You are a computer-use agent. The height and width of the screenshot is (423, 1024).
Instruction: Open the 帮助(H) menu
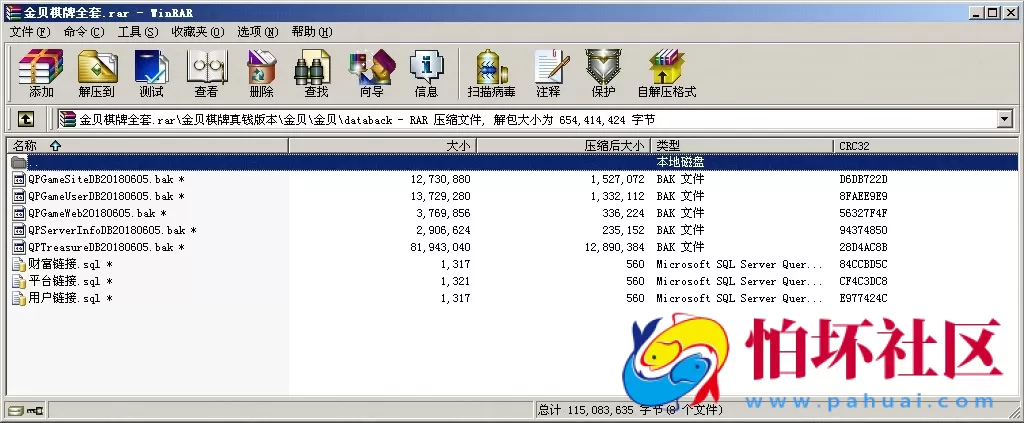point(312,32)
